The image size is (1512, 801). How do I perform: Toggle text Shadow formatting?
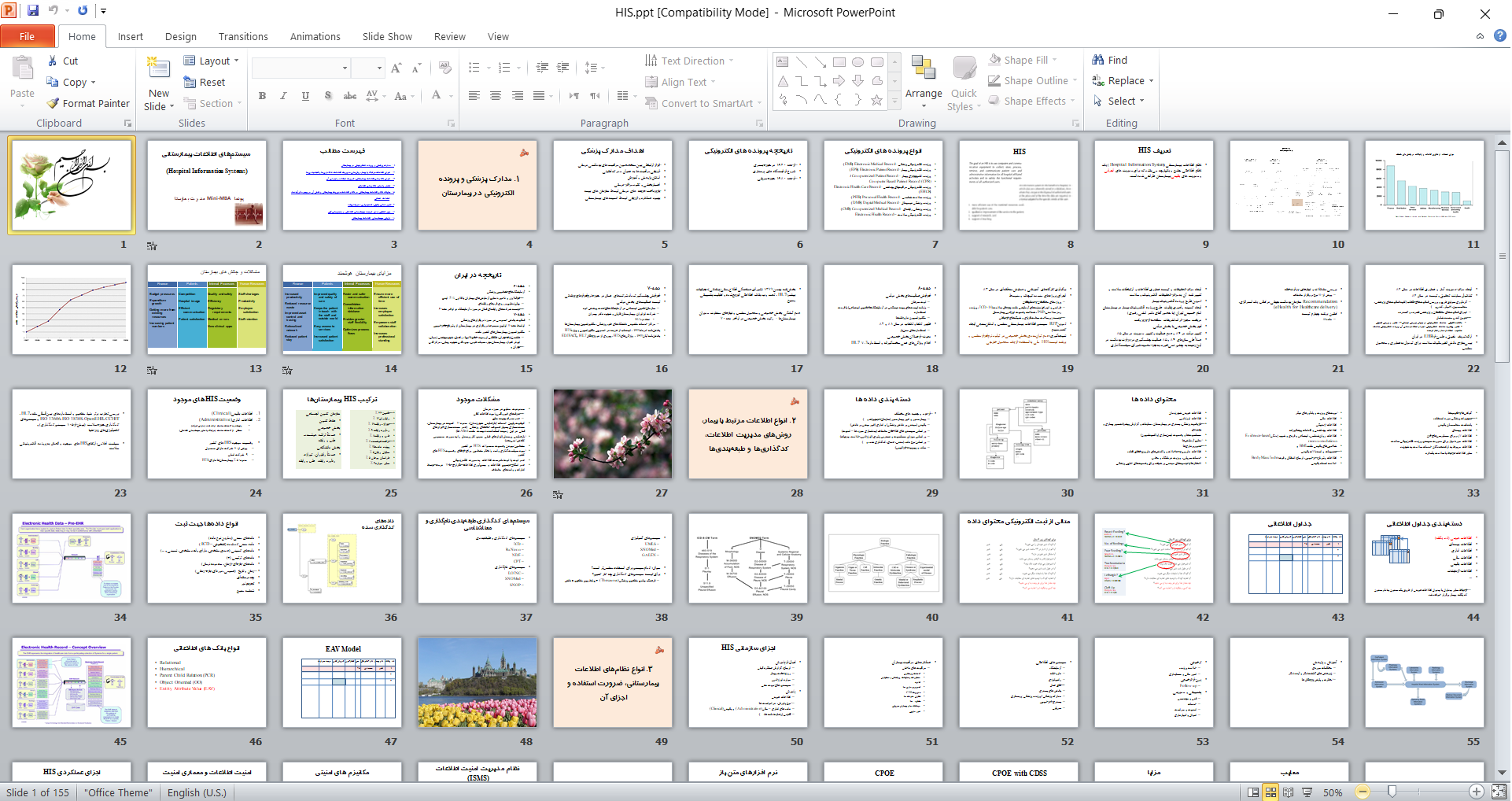pyautogui.click(x=328, y=96)
